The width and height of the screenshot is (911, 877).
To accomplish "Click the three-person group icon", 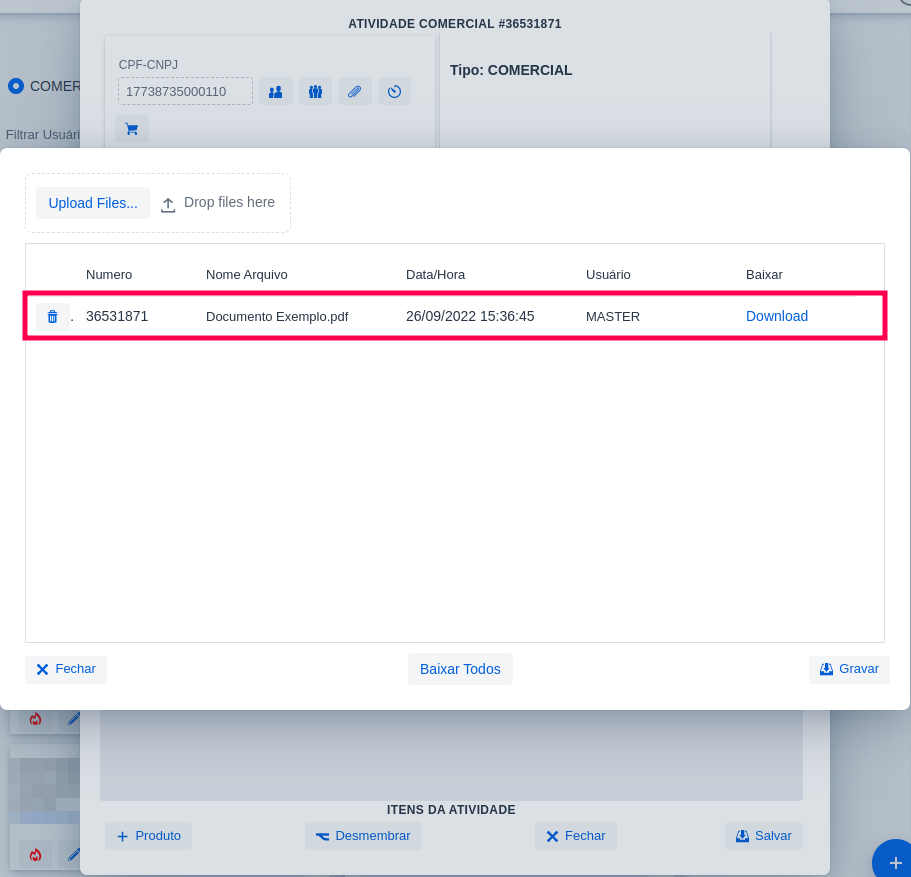I will 315,92.
